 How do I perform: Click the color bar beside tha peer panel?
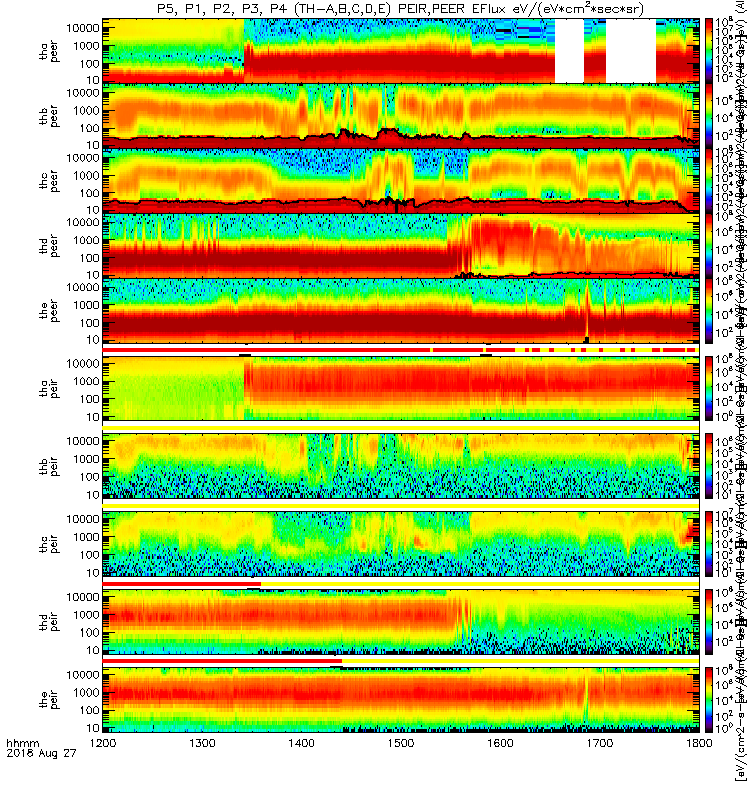point(709,51)
